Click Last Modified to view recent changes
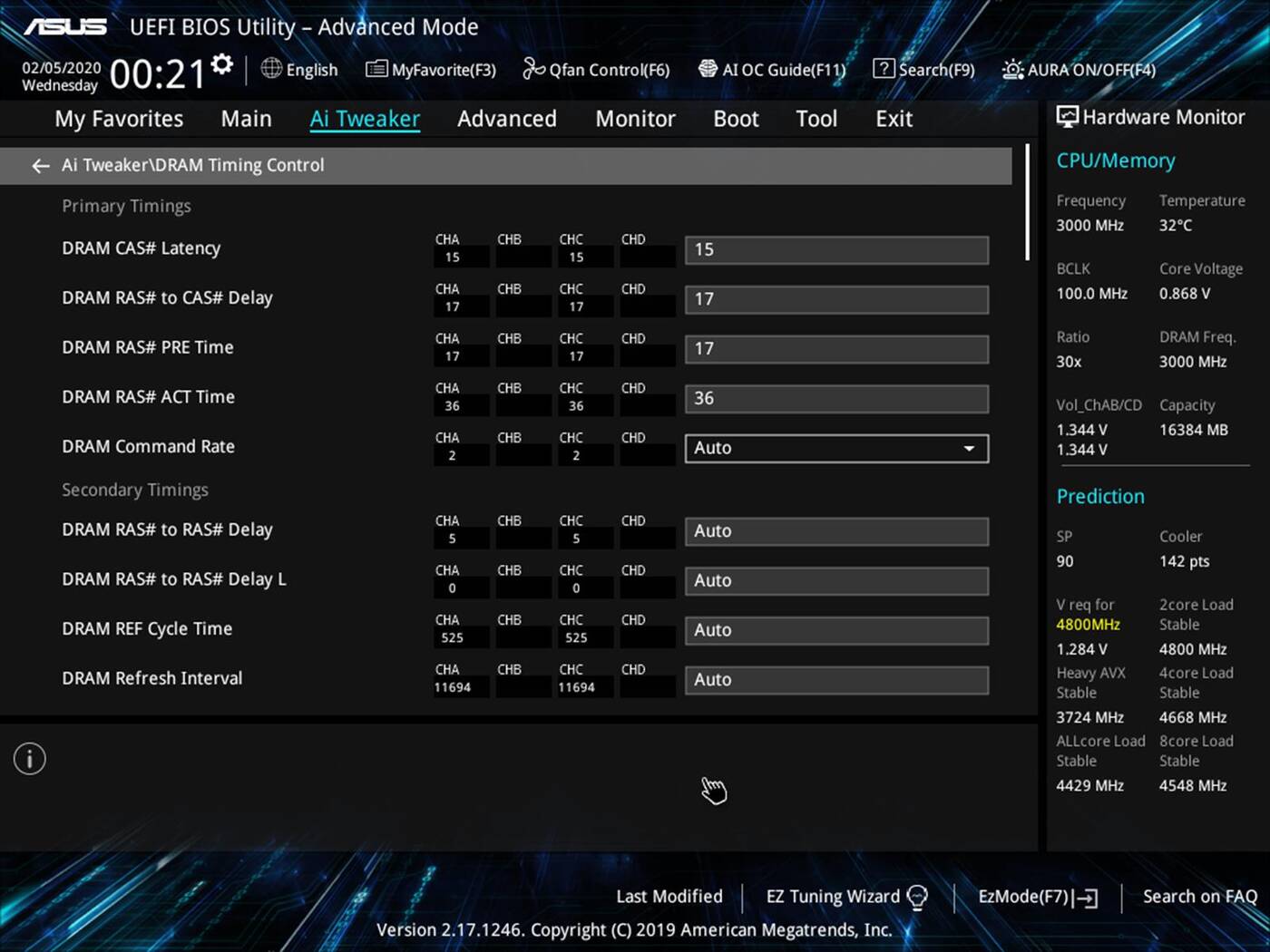 (669, 896)
